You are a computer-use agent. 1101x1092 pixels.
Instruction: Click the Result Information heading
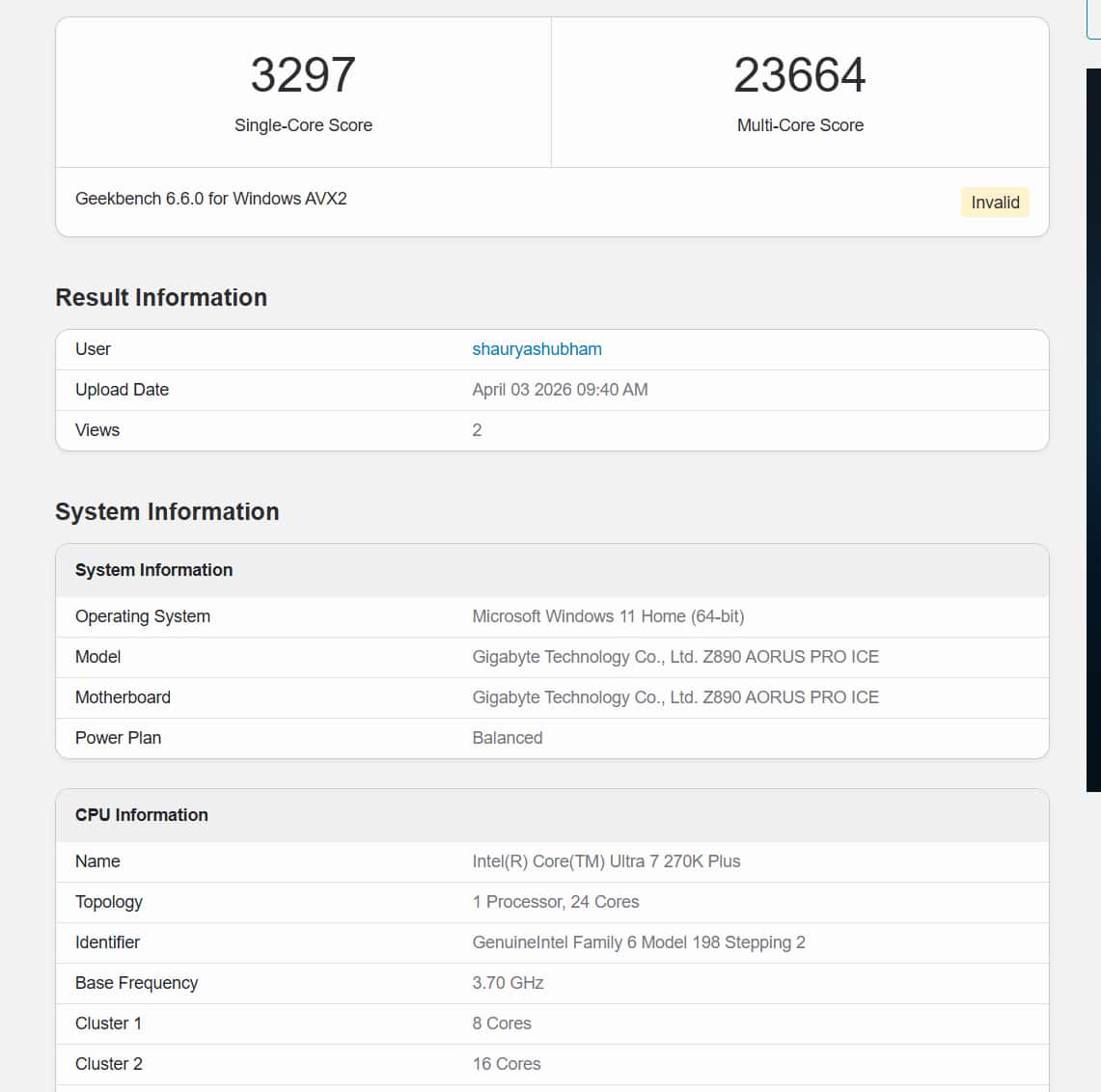161,297
